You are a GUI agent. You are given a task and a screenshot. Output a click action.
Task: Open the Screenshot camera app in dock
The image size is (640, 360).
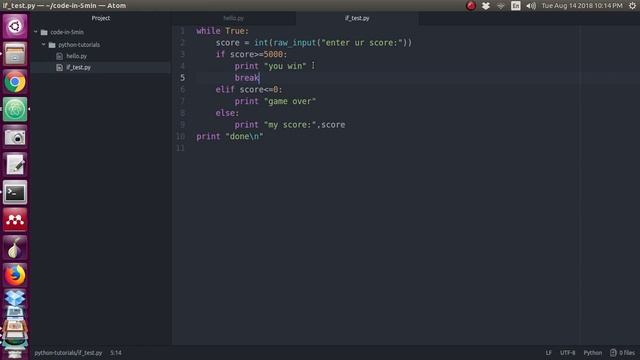point(15,137)
